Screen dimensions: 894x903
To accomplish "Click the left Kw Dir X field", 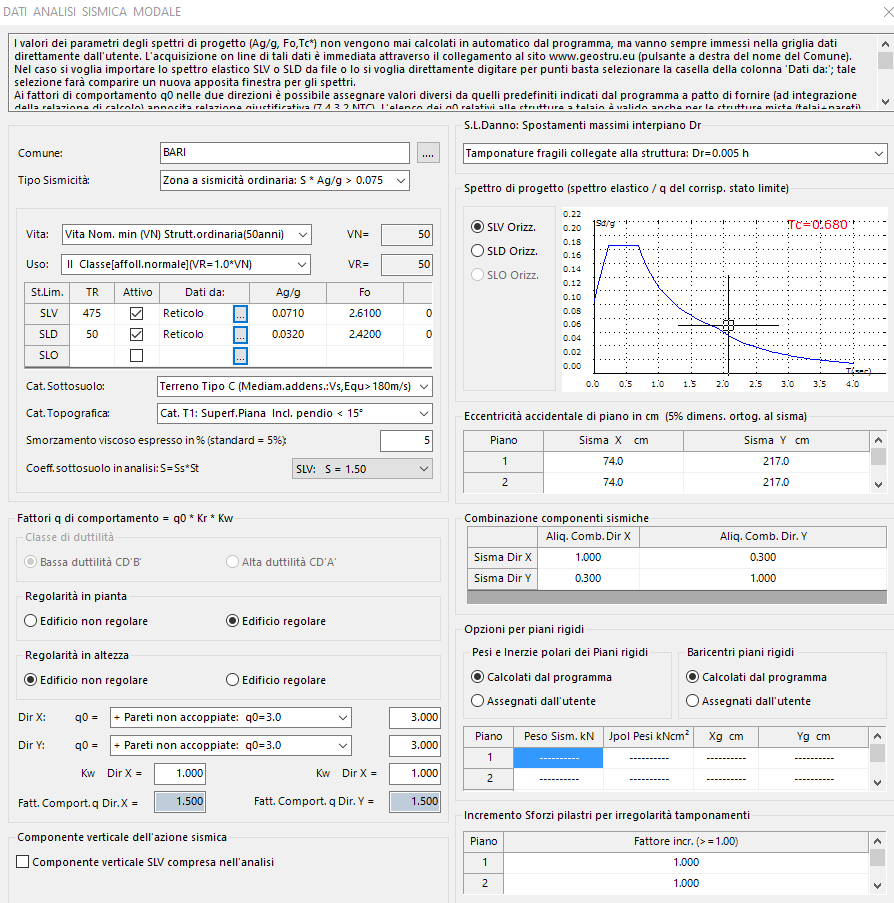I will [x=180, y=773].
